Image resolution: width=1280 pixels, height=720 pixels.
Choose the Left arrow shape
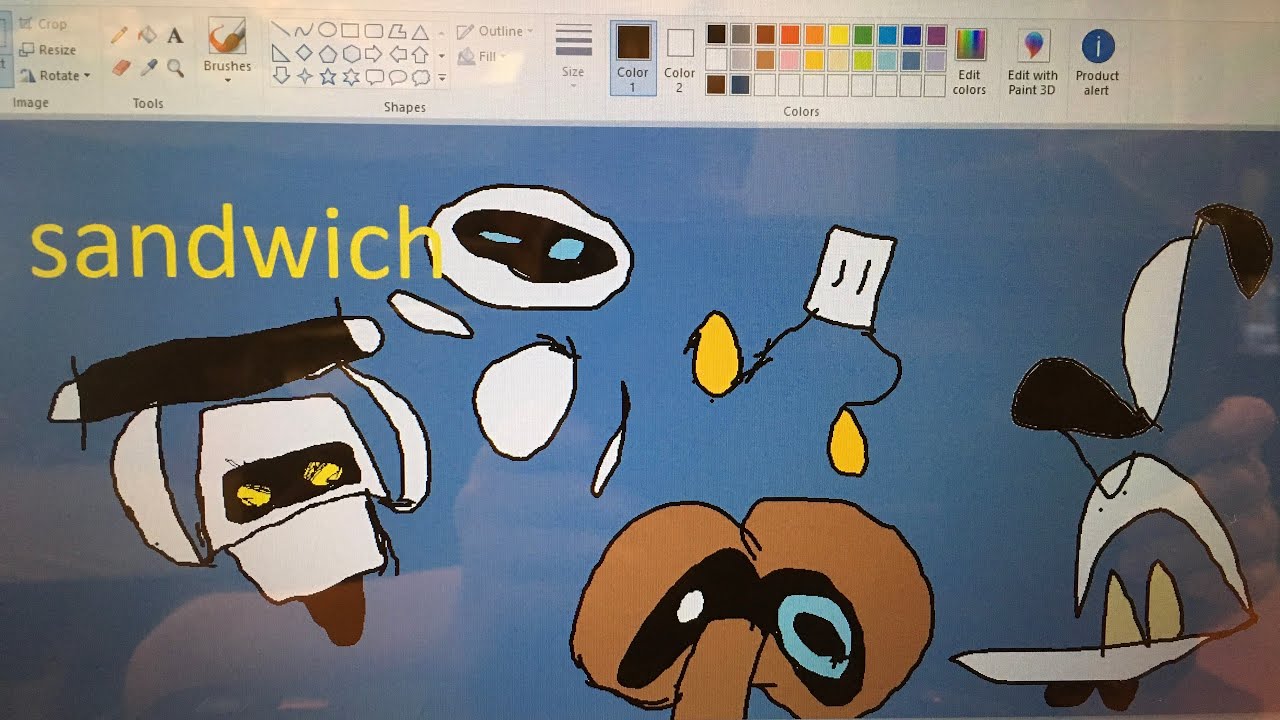397,54
